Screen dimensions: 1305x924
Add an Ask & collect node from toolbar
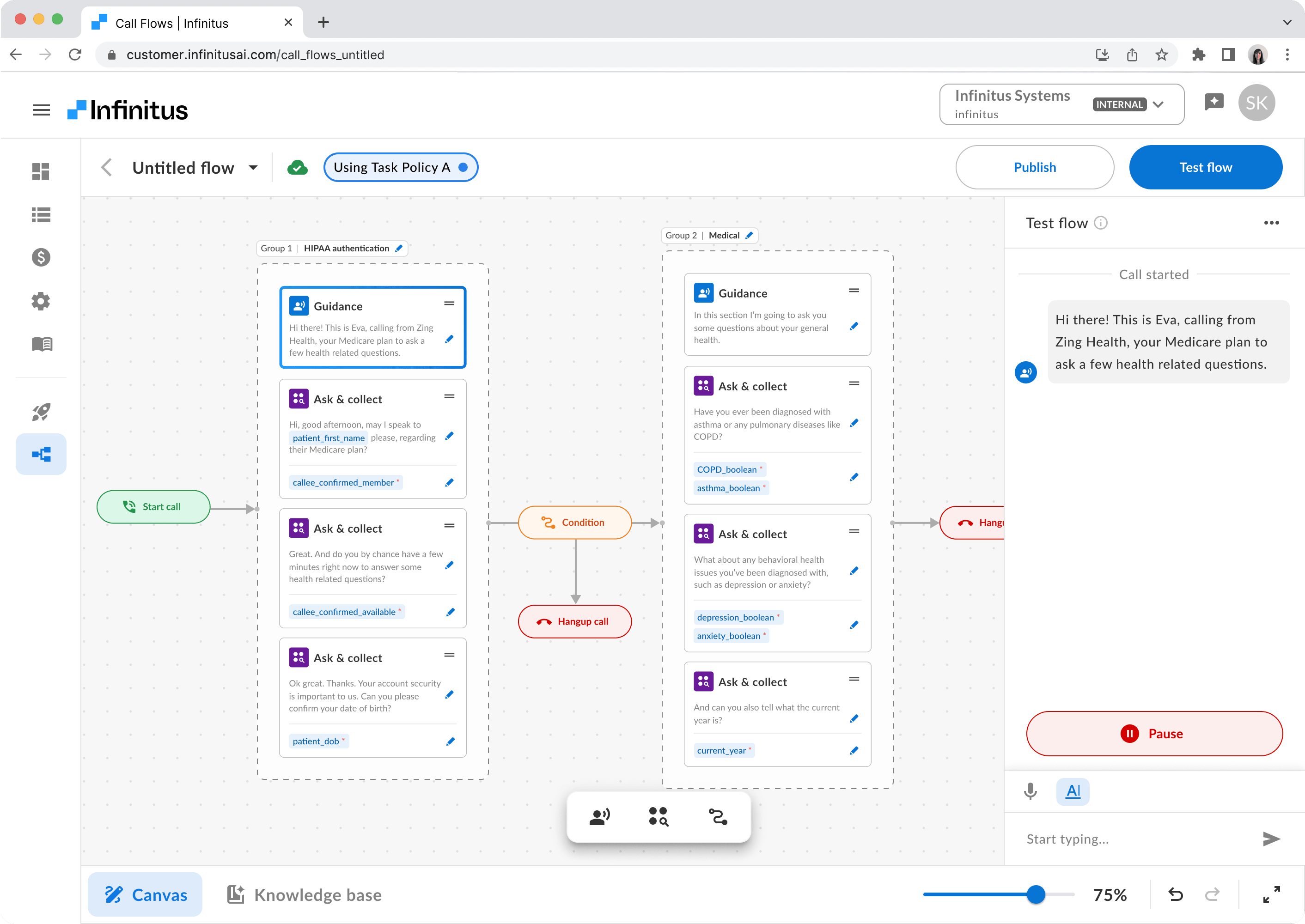point(659,817)
